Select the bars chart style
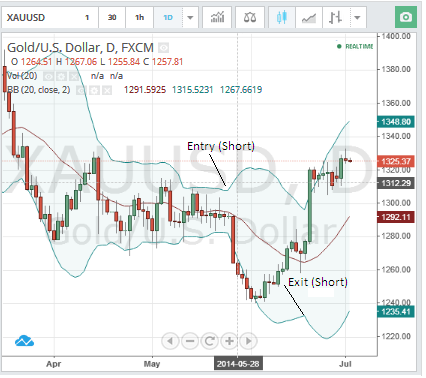Image resolution: width=426 pixels, height=378 pixels. point(335,17)
